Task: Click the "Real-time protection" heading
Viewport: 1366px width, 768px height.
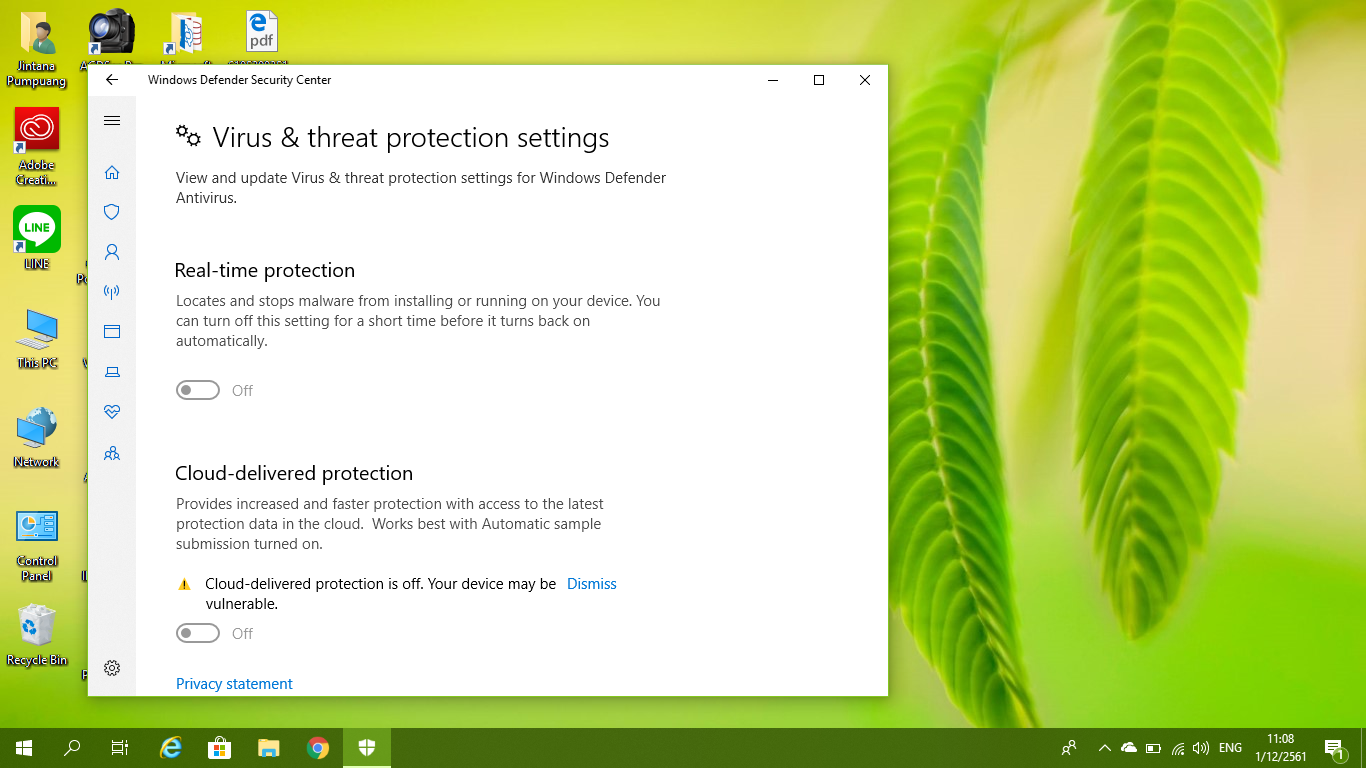Action: (265, 271)
